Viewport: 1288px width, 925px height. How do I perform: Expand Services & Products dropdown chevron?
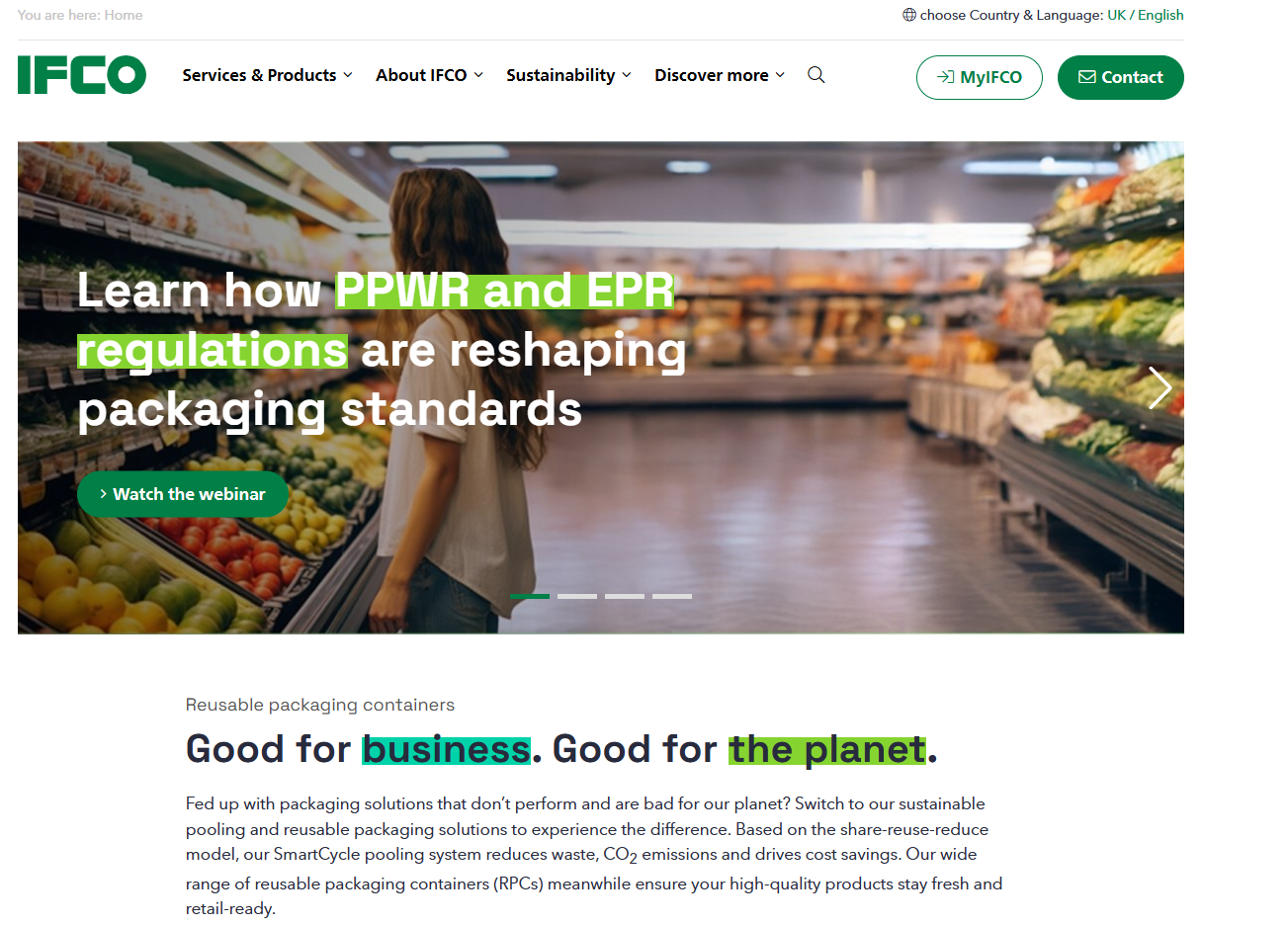point(348,75)
